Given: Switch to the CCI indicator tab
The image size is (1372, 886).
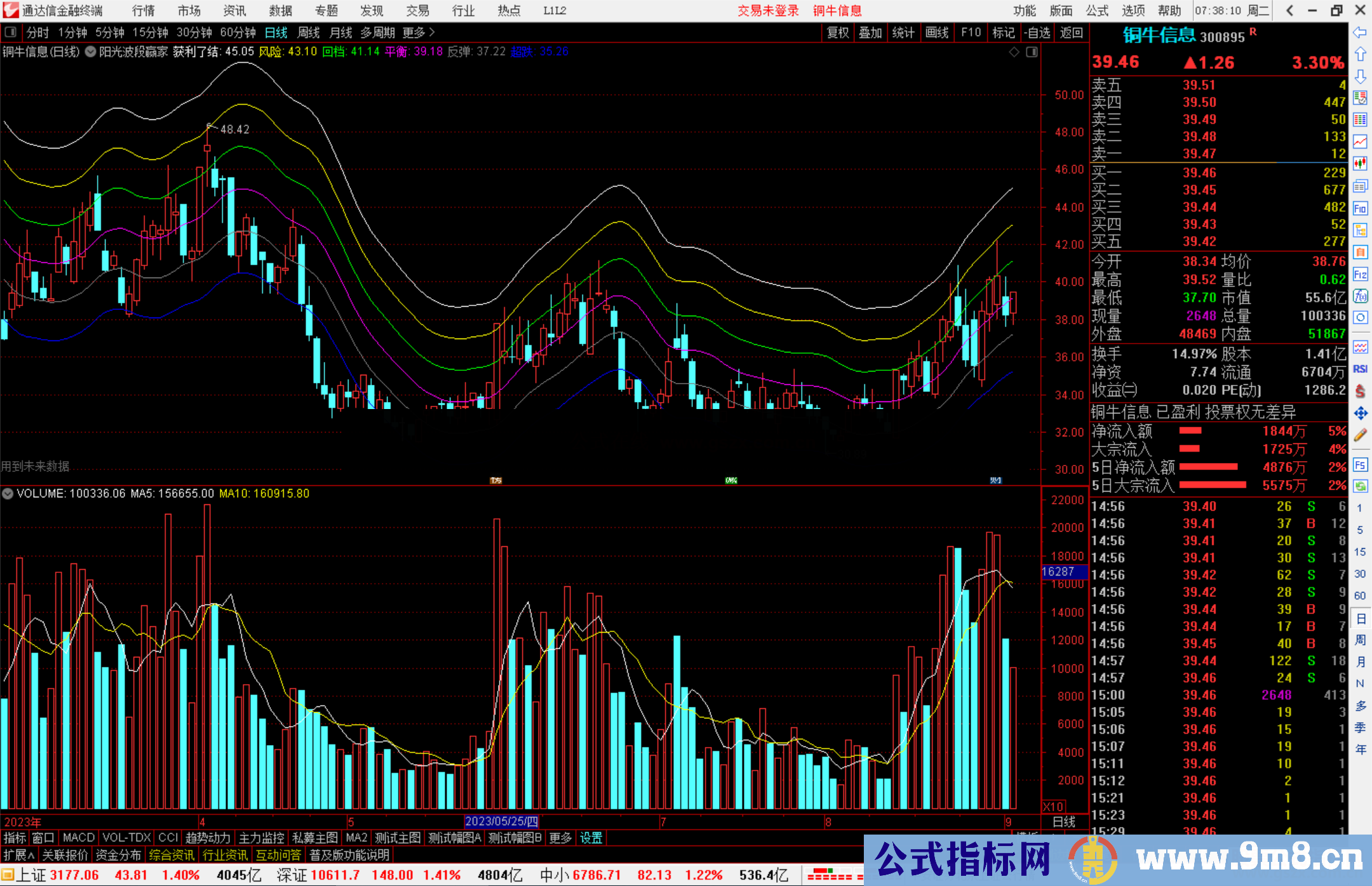Looking at the screenshot, I should point(168,838).
